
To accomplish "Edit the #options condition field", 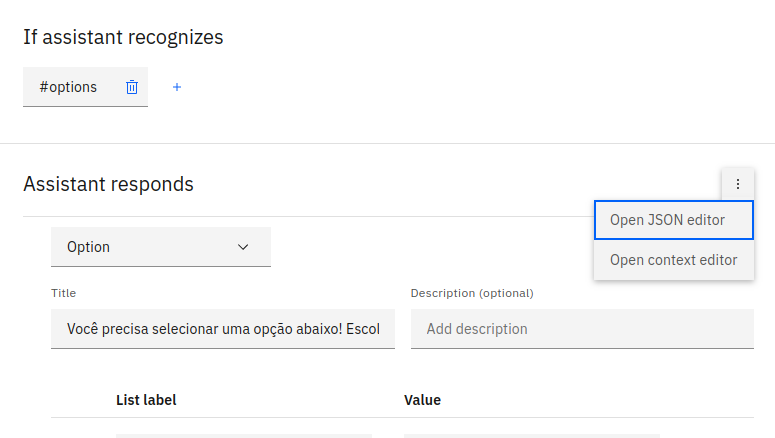I will [x=68, y=87].
